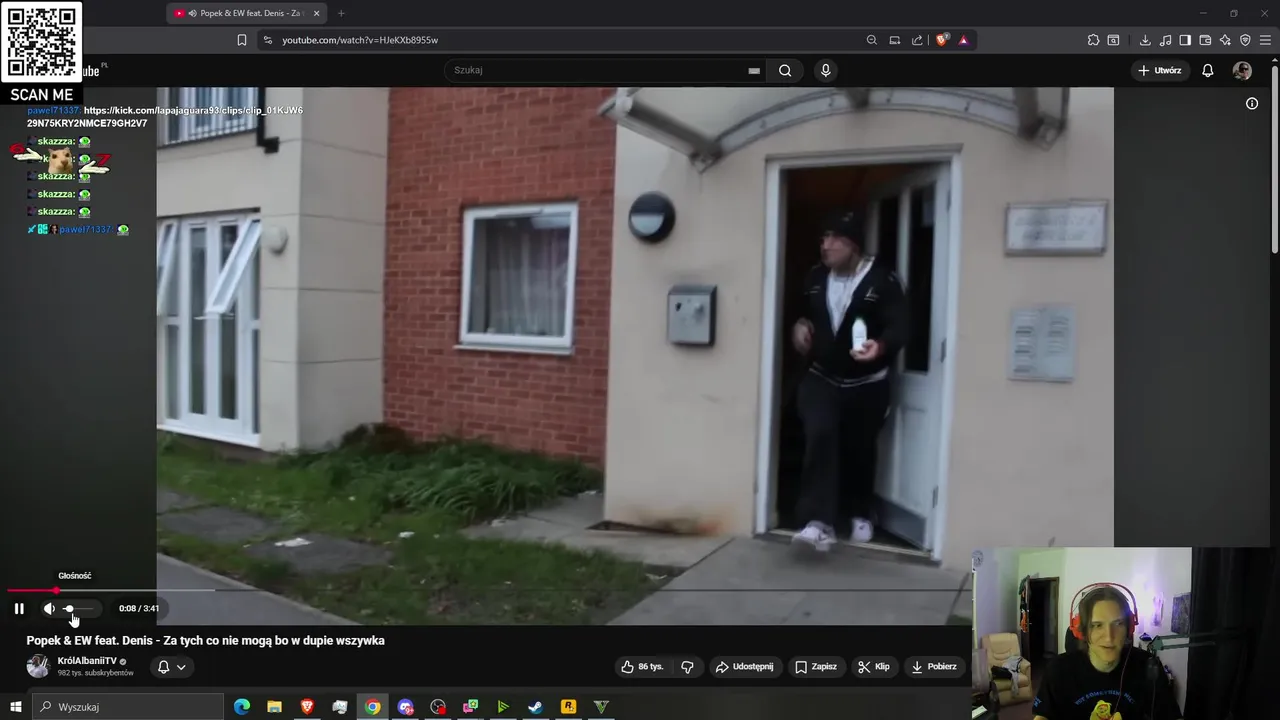This screenshot has height=720, width=1280.
Task: Open the Brave Wallet icon
Action: click(1205, 40)
